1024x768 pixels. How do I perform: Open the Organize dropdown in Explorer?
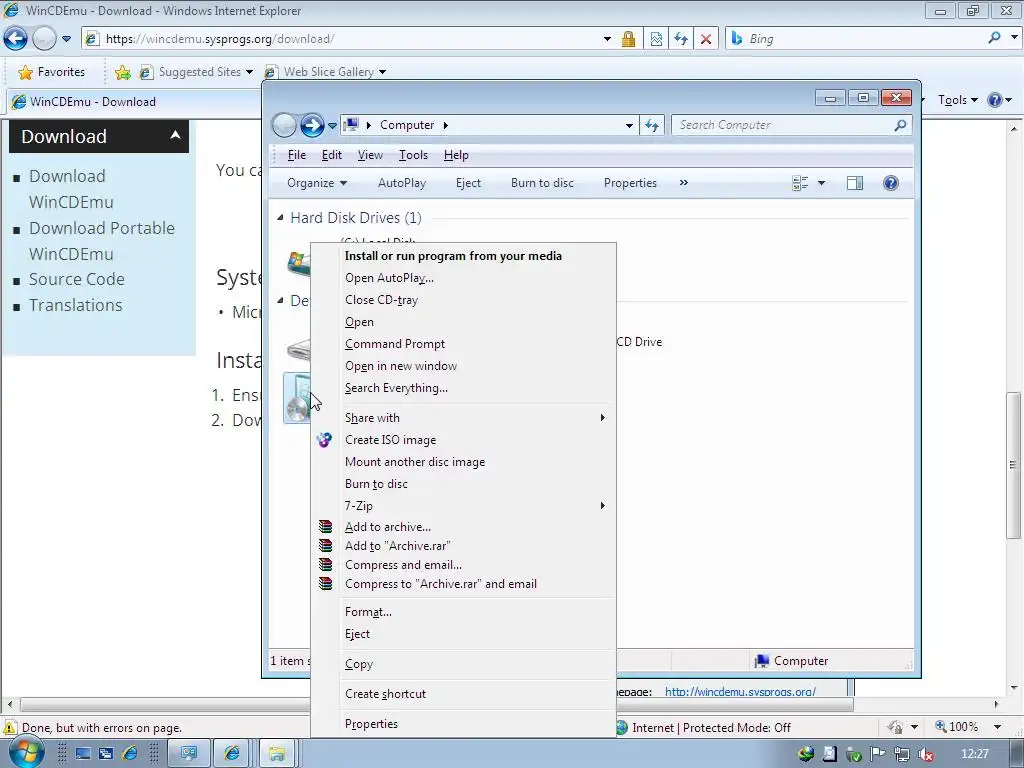pyautogui.click(x=317, y=183)
